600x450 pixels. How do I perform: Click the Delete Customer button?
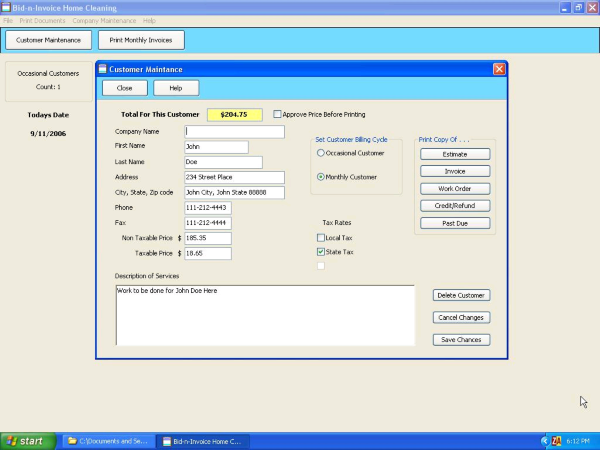click(x=461, y=295)
